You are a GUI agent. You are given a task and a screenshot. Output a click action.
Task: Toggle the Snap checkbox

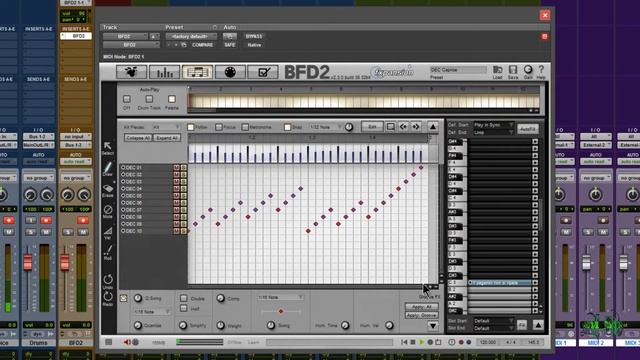coord(287,127)
